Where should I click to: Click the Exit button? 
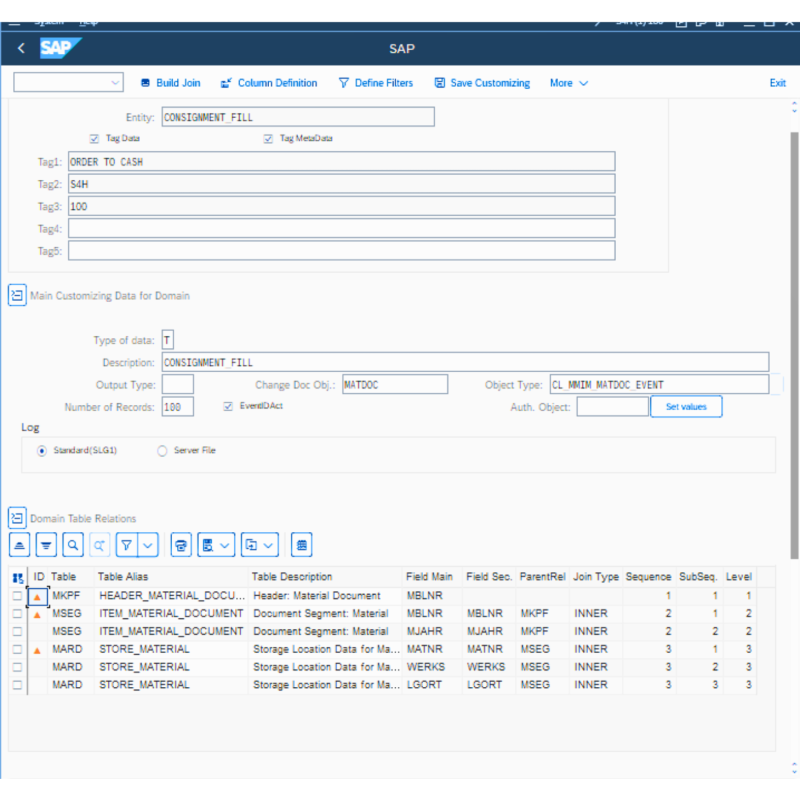(x=777, y=83)
